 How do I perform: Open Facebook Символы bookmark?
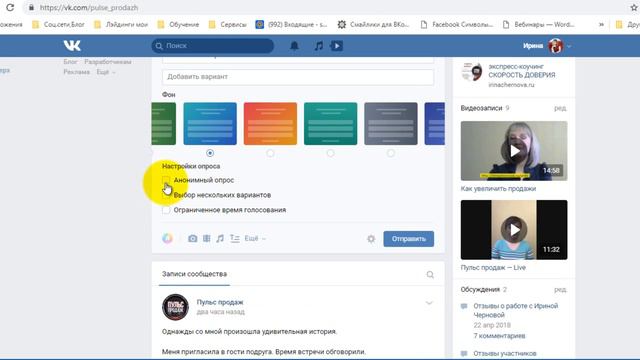(x=457, y=24)
